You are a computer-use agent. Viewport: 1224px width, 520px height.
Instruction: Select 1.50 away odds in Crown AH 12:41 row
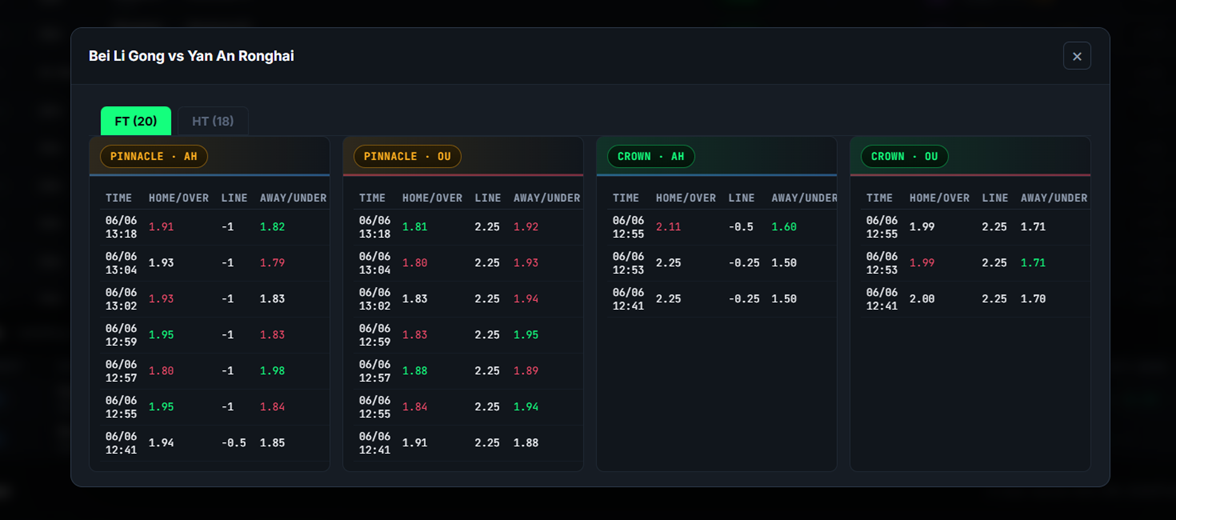tap(784, 299)
